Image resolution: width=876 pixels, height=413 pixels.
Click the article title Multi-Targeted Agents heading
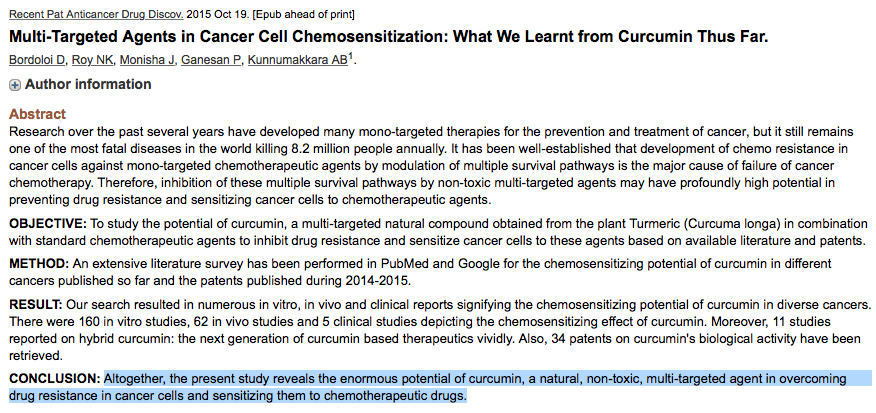(389, 37)
